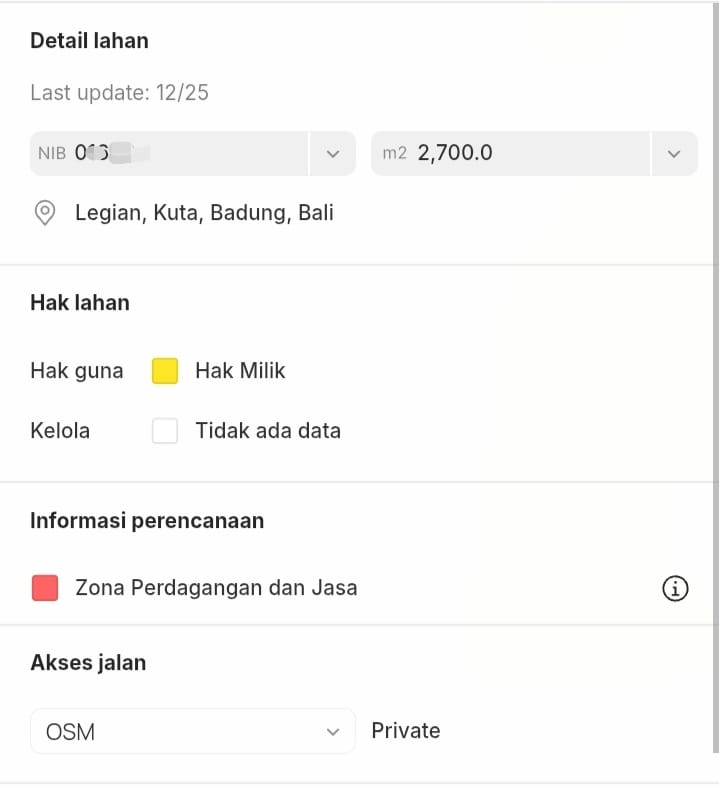Screen dimensions: 719x785
Task: Click the Legian, Kuta, Badung, Bali address
Action: (204, 213)
